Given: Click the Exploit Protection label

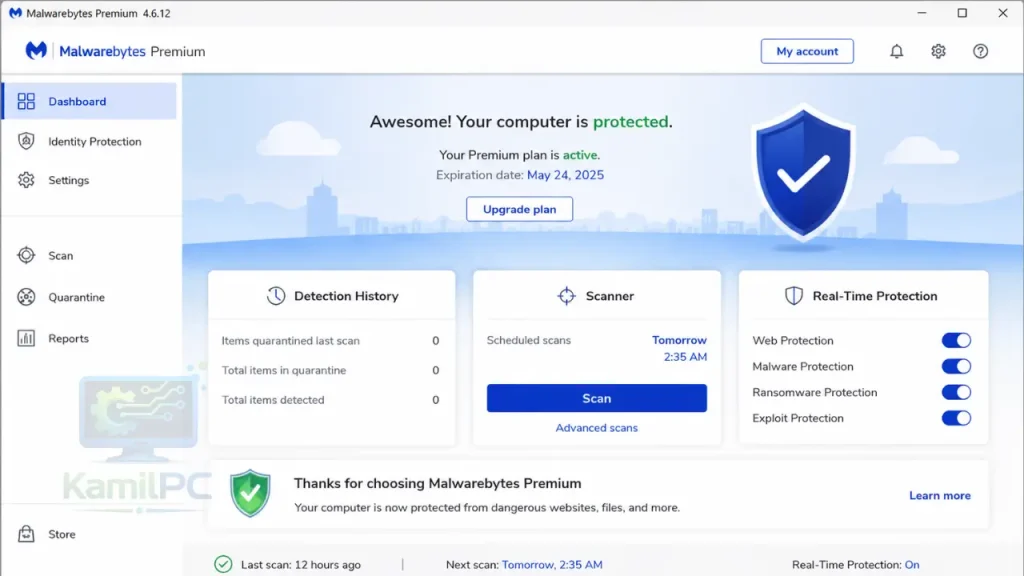Looking at the screenshot, I should [x=797, y=418].
